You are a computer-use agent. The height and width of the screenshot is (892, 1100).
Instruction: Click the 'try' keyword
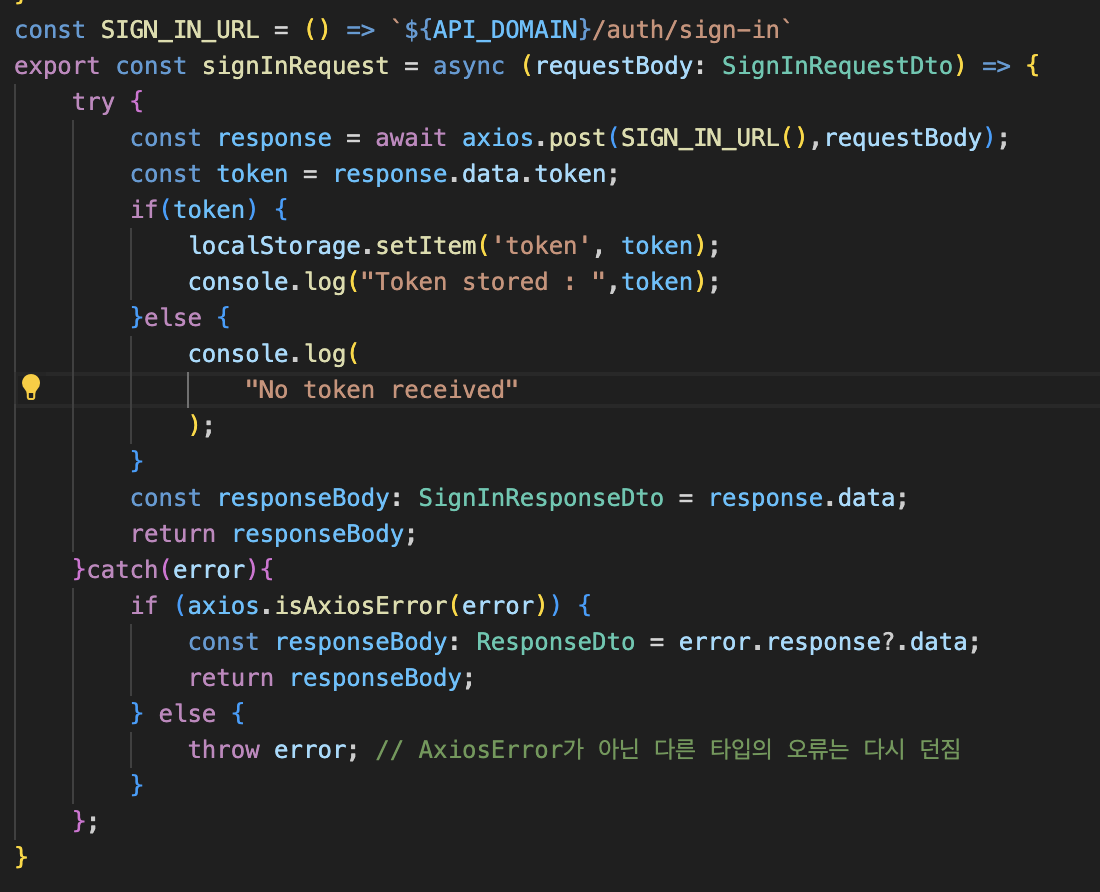pyautogui.click(x=93, y=102)
